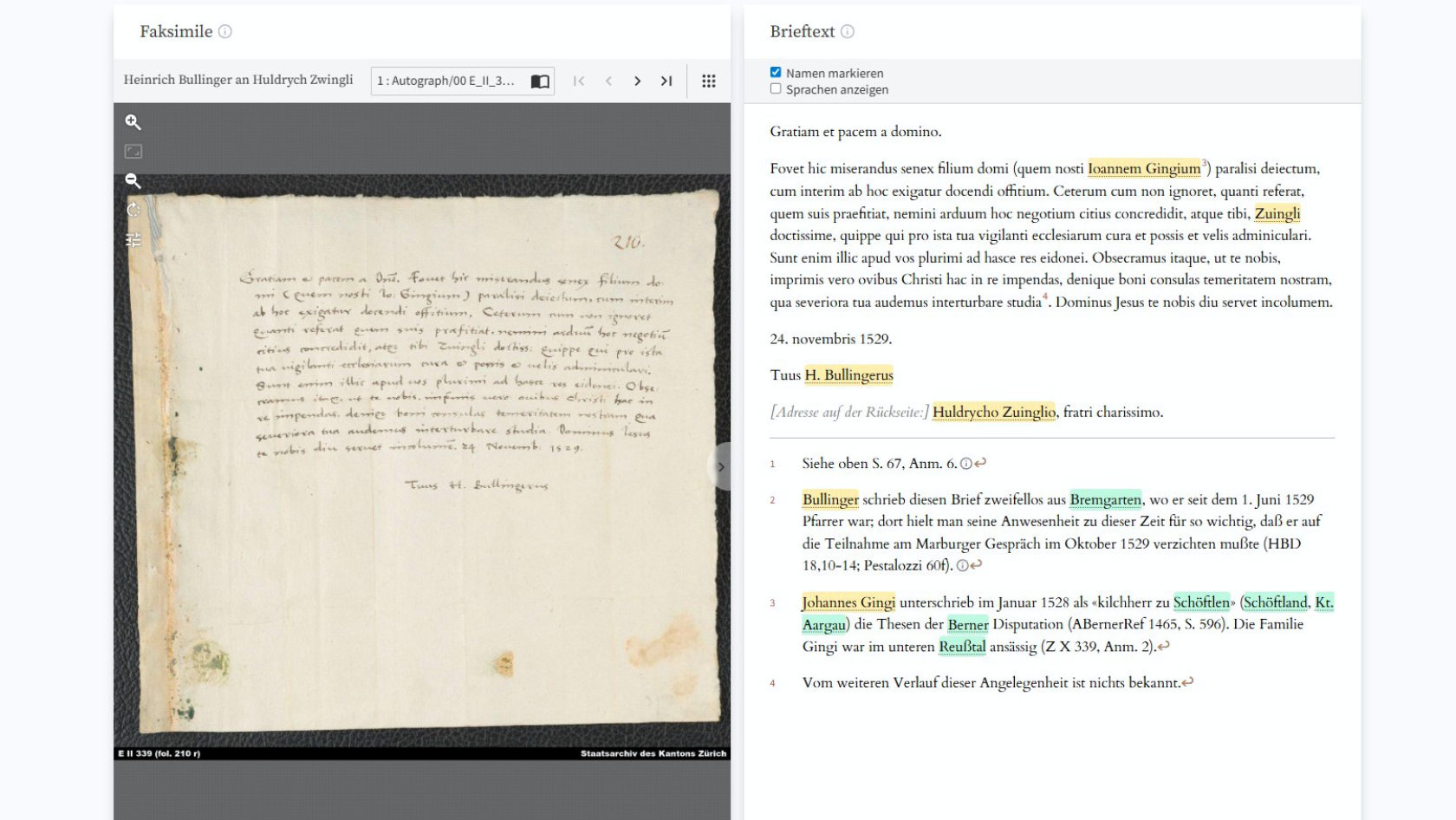Click the highlighted place Bremgarten
This screenshot has width=1456, height=820.
click(x=1105, y=499)
